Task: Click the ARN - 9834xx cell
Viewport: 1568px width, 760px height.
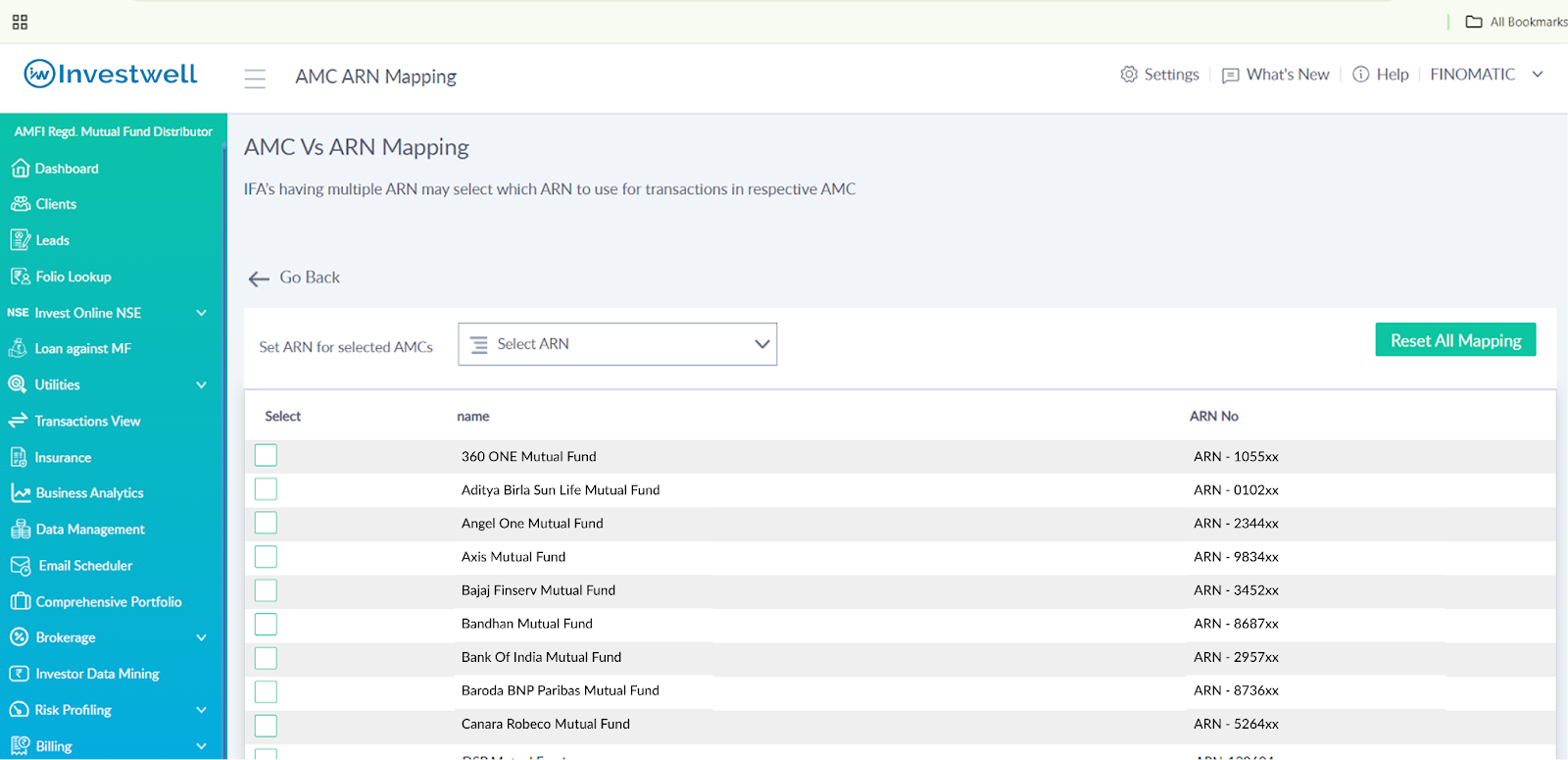Action: [x=1236, y=557]
